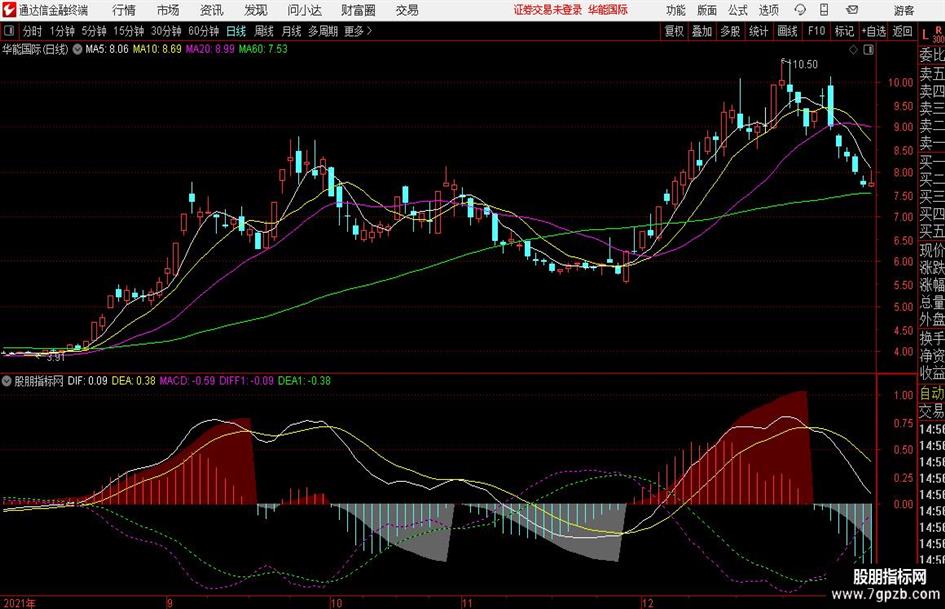Screen dimensions: 945x609
Task: Click the 统计 statistics button
Action: [758, 31]
